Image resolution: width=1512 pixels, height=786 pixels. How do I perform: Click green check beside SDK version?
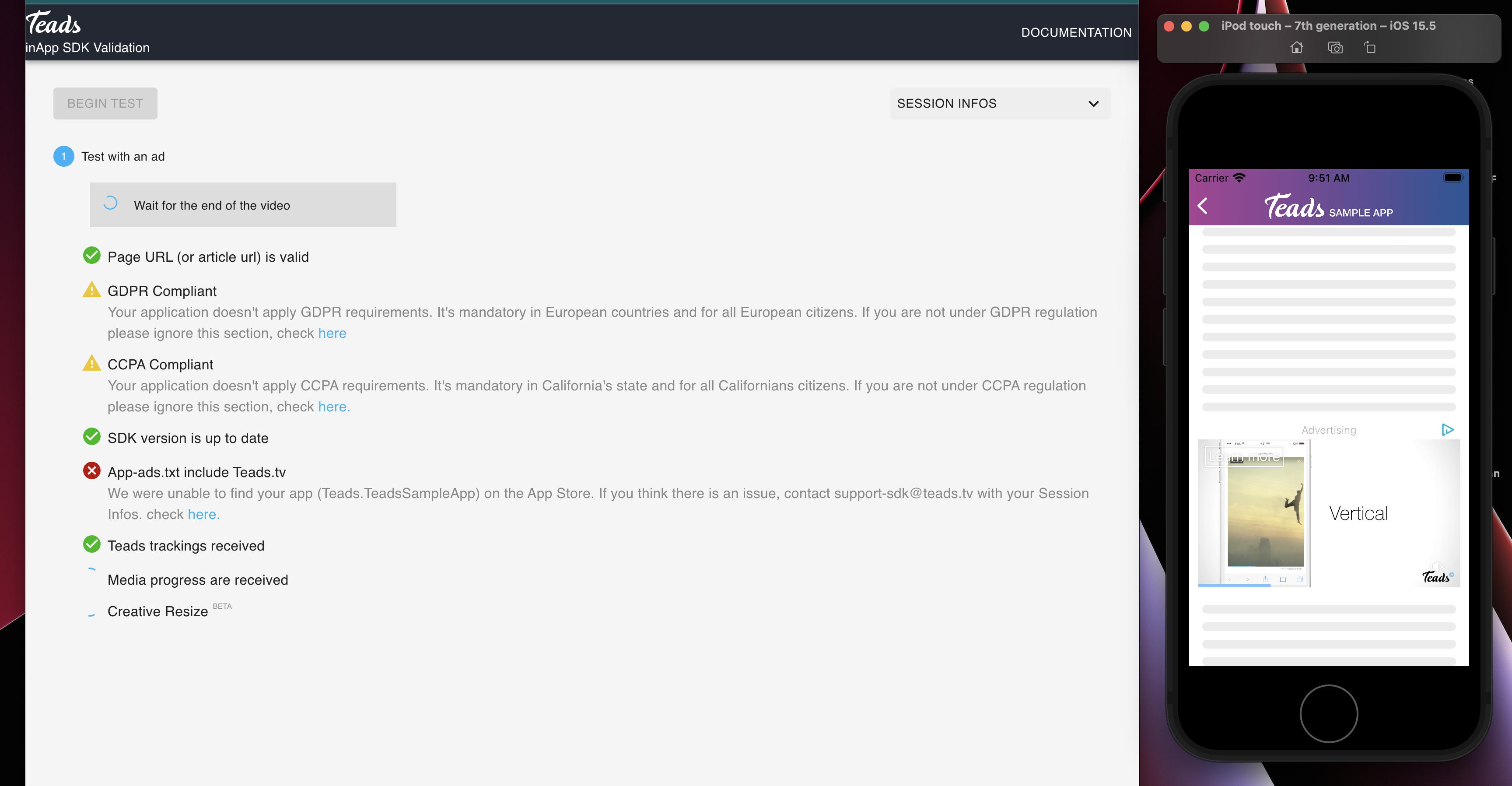[91, 437]
